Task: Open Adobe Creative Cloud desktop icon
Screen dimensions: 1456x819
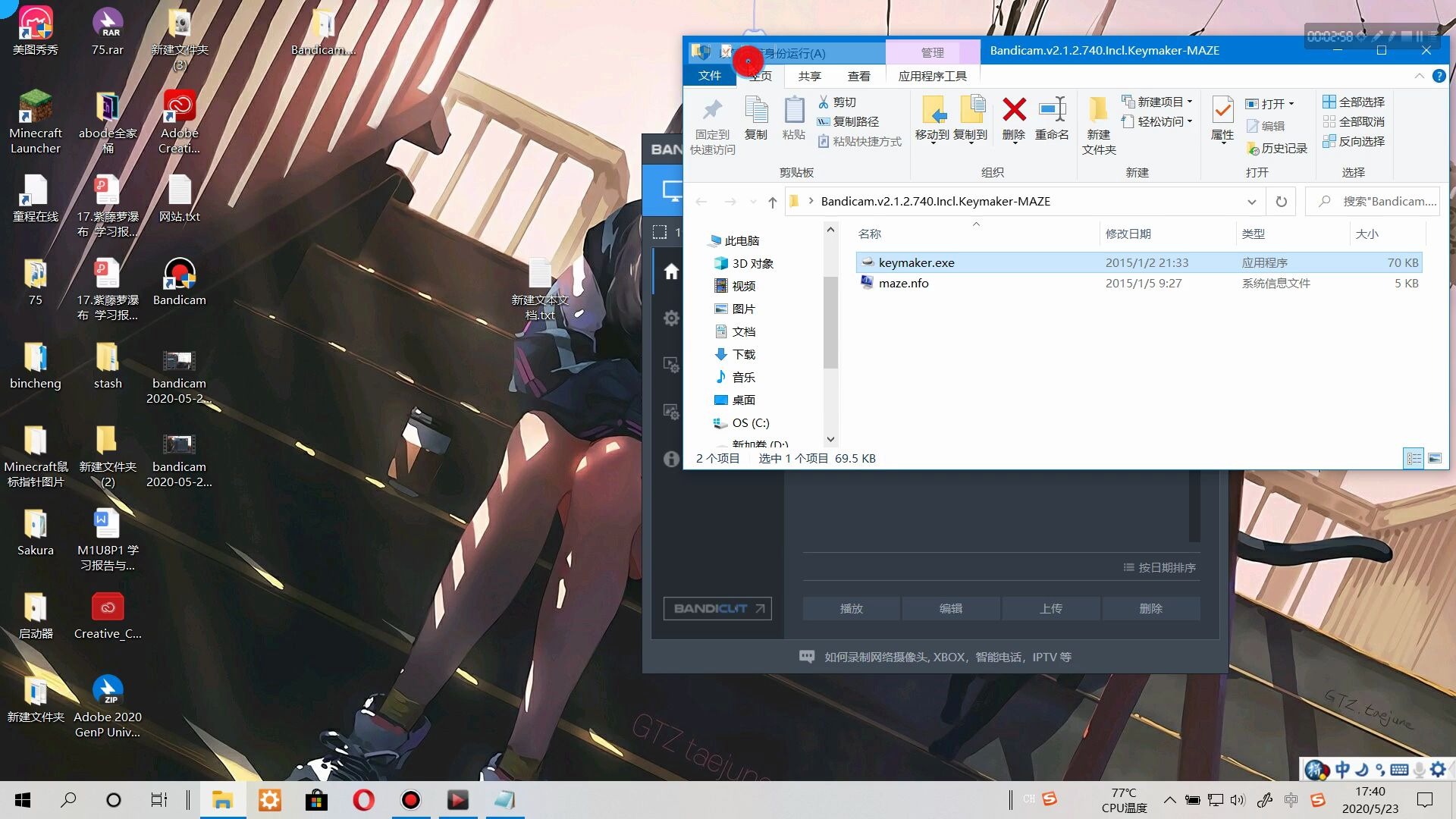Action: click(x=180, y=121)
